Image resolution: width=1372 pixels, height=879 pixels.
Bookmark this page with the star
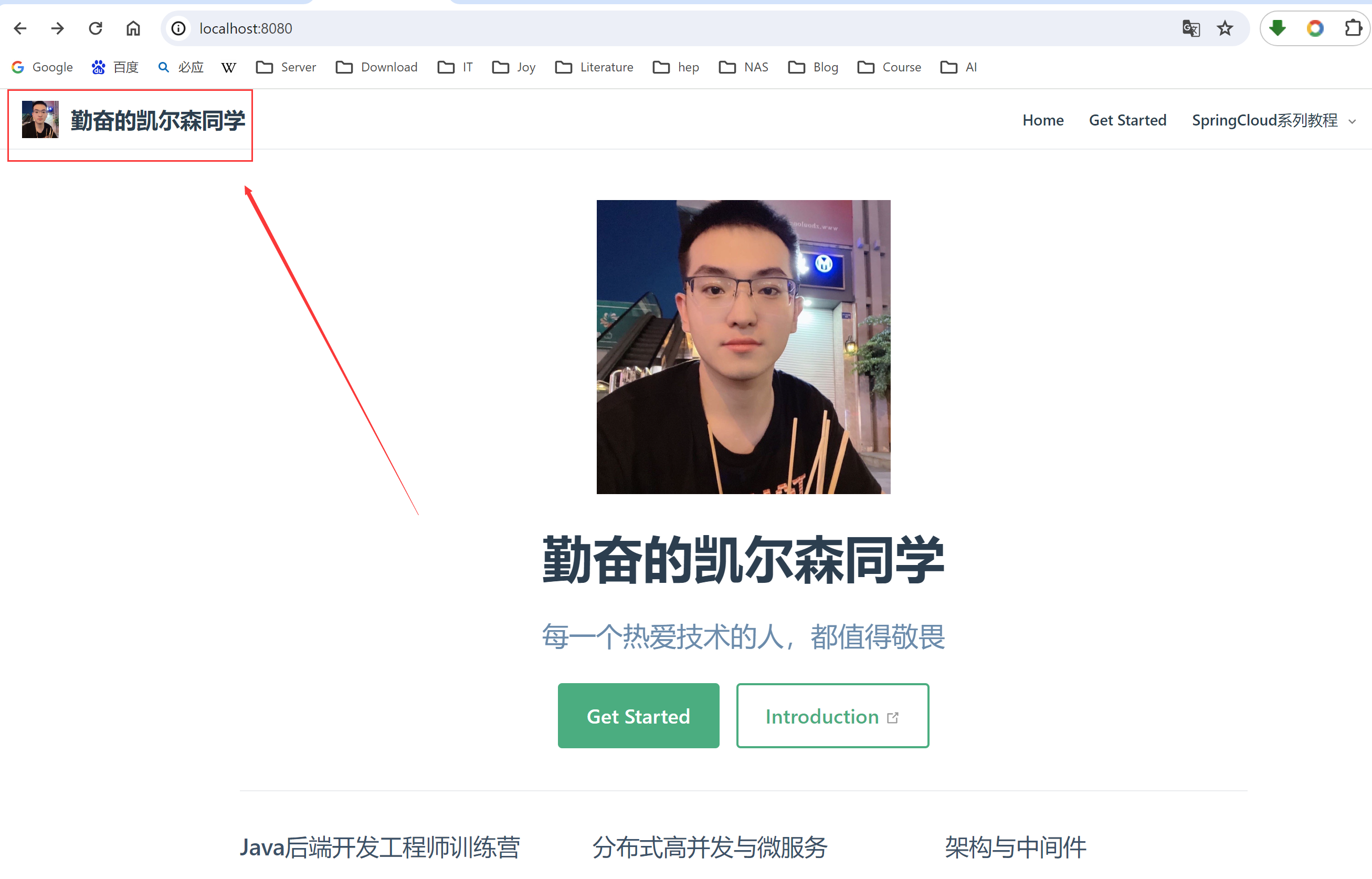[x=1224, y=28]
